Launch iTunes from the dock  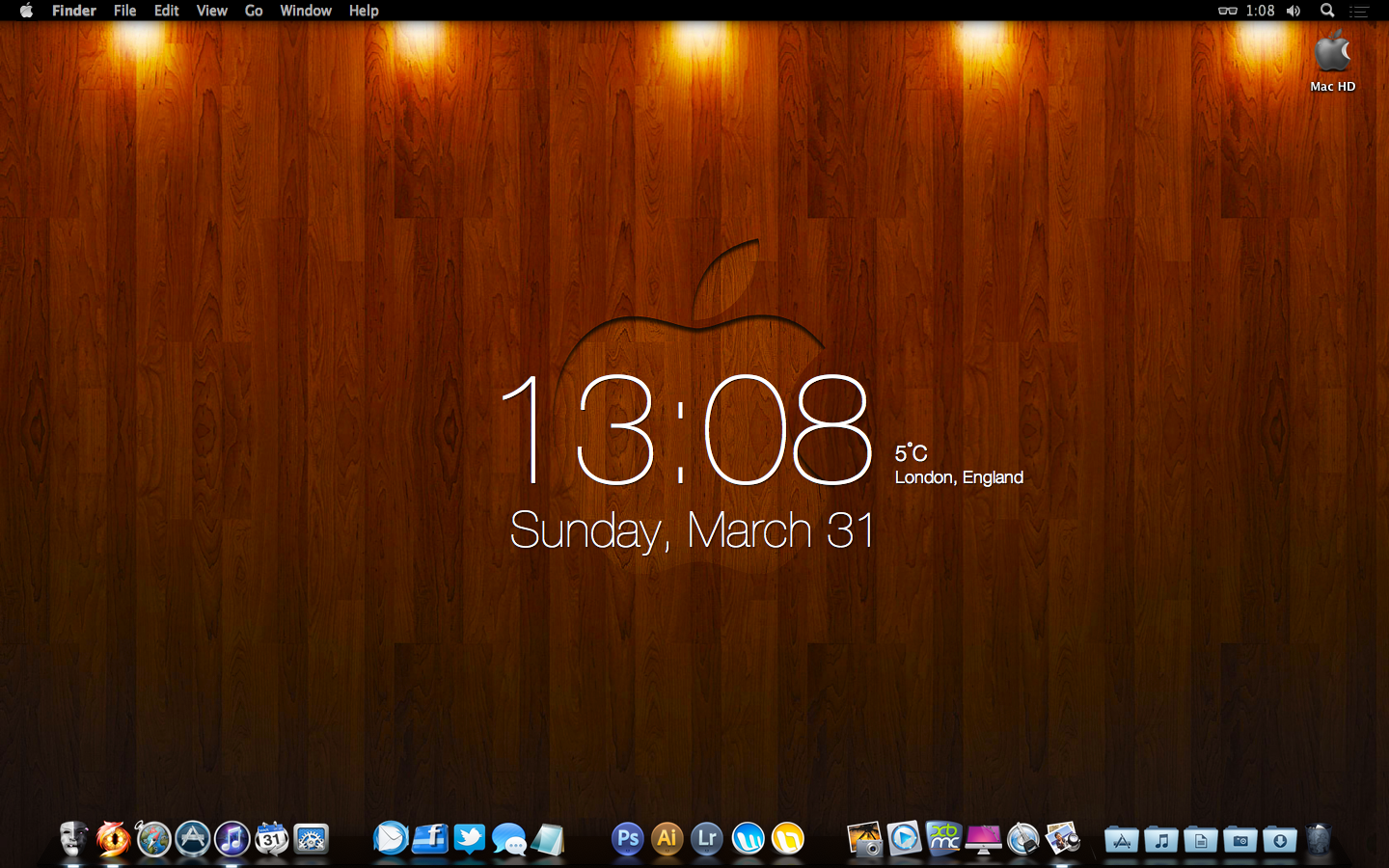(x=232, y=839)
